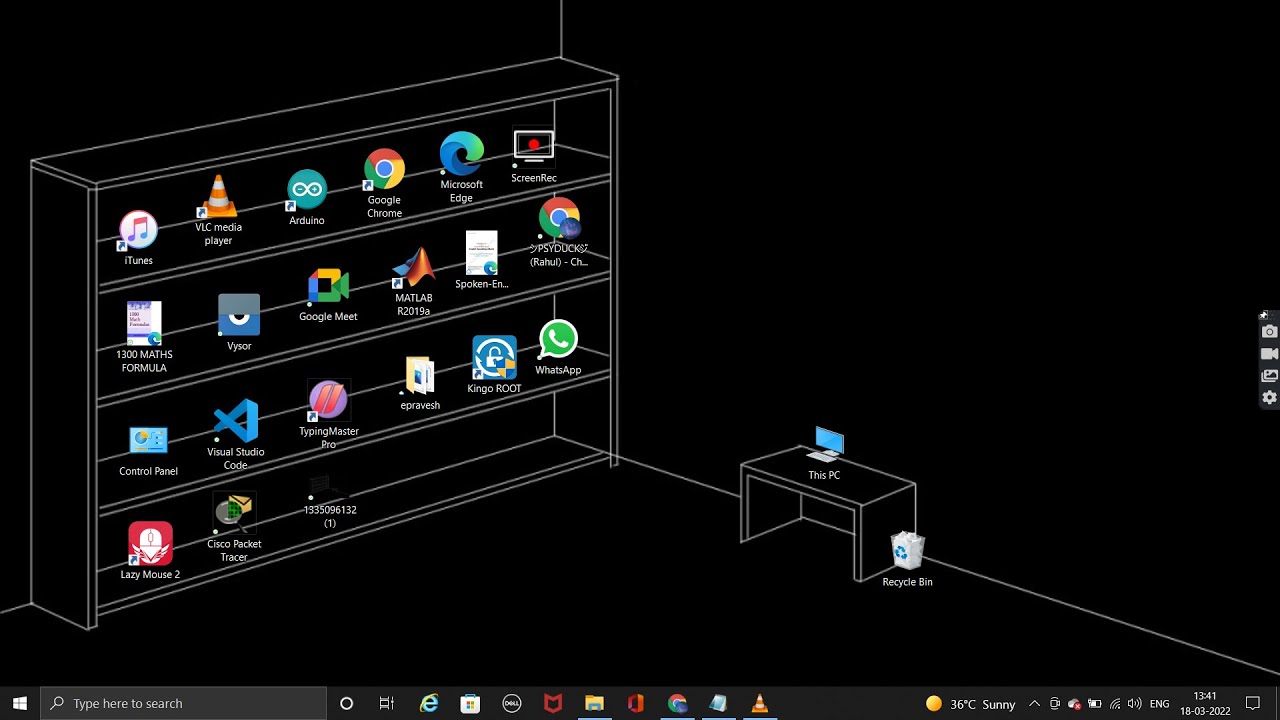Select the Lazy Mouse 2 icon
The image size is (1280, 720).
pos(150,551)
